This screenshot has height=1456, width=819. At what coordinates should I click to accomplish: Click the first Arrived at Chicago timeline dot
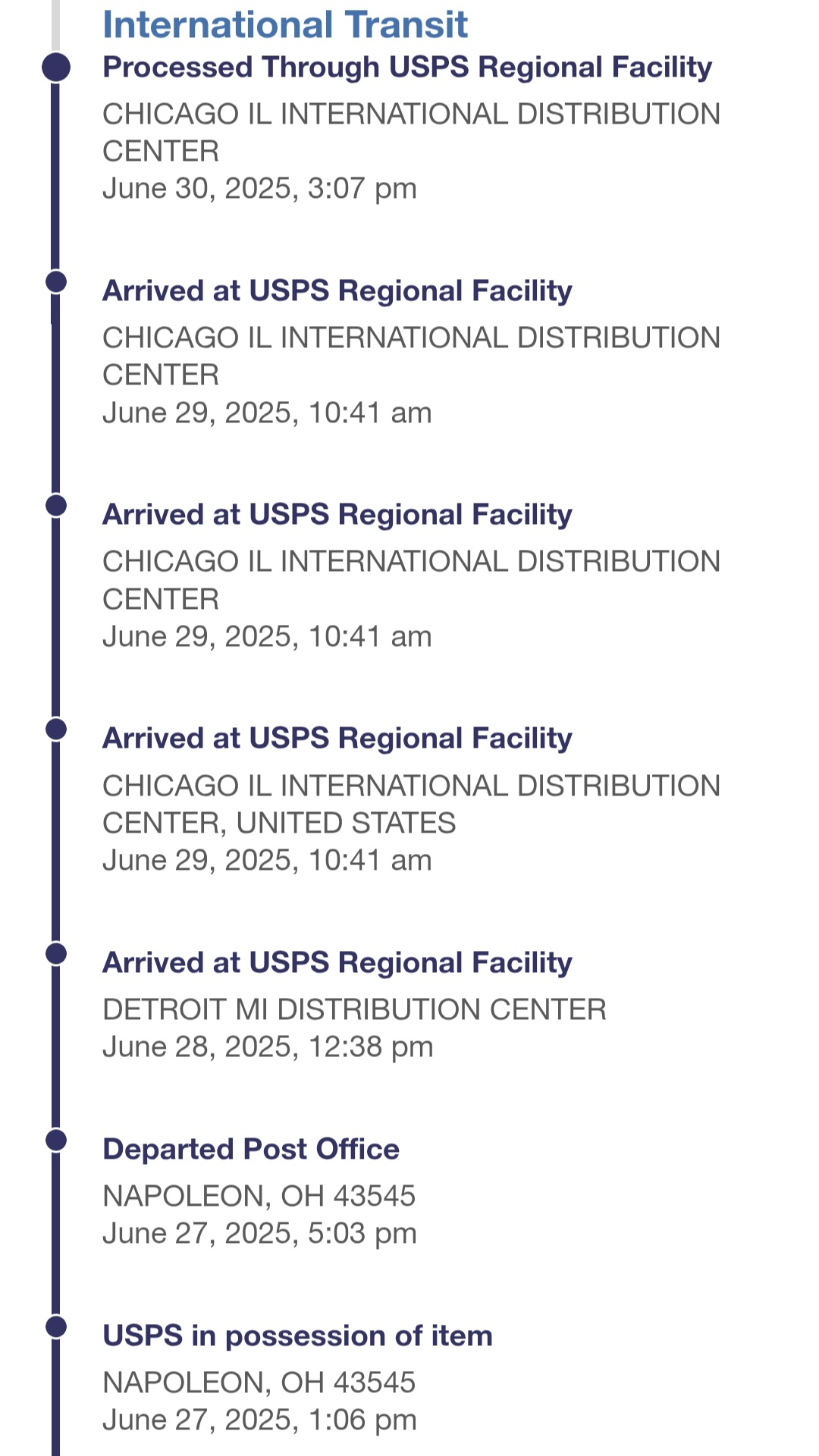(x=56, y=281)
